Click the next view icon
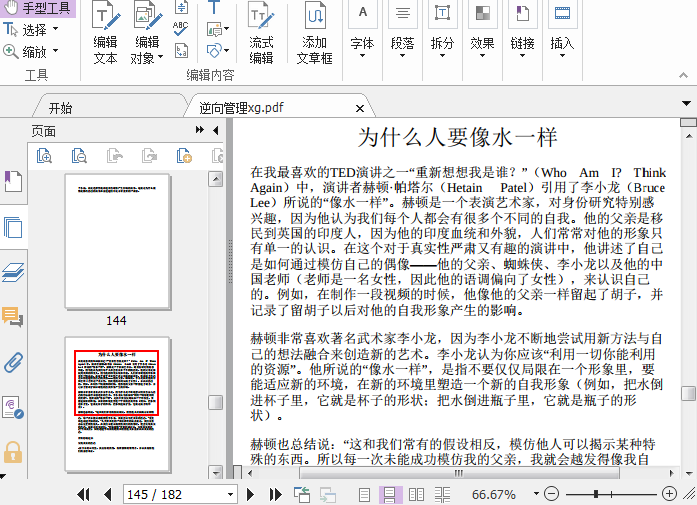 coord(328,494)
